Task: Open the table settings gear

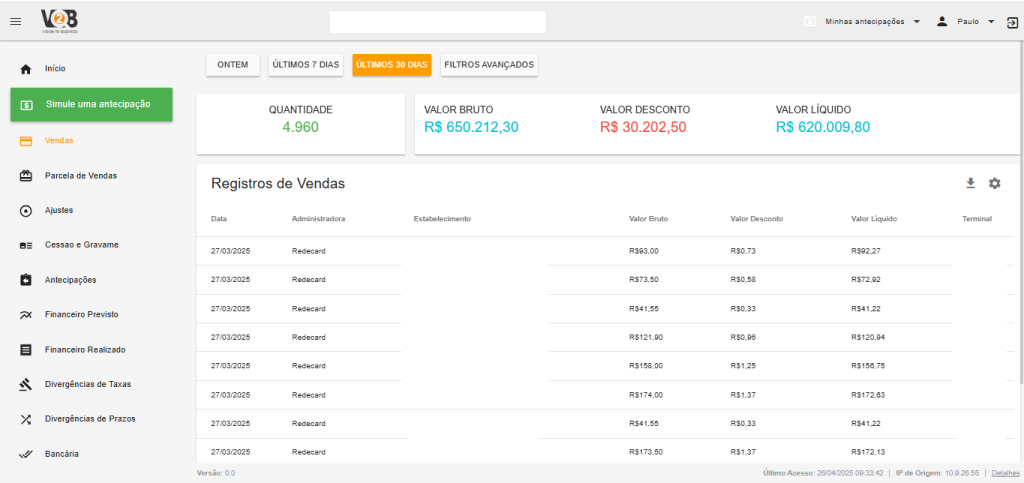Action: pyautogui.click(x=994, y=183)
